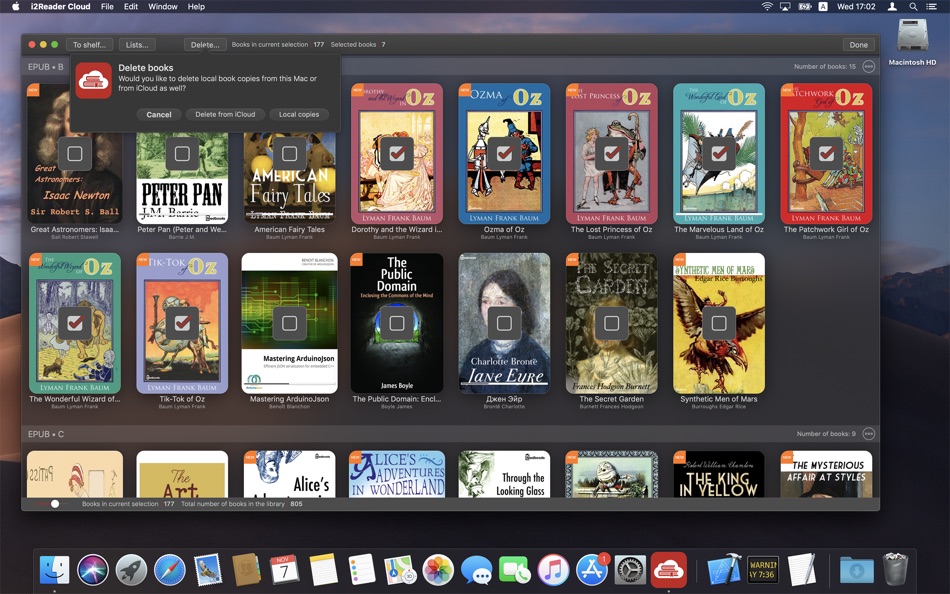950x594 pixels.
Task: Check The Secret Garden book
Action: click(x=611, y=323)
